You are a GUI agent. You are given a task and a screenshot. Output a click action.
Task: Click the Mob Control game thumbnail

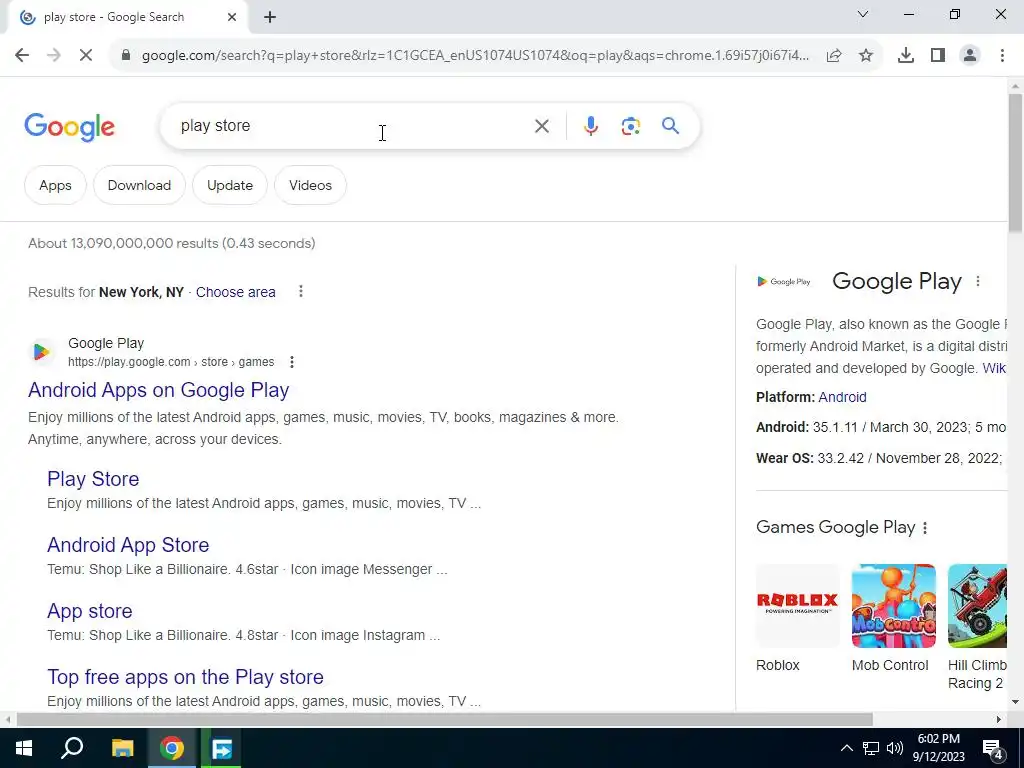(x=893, y=606)
